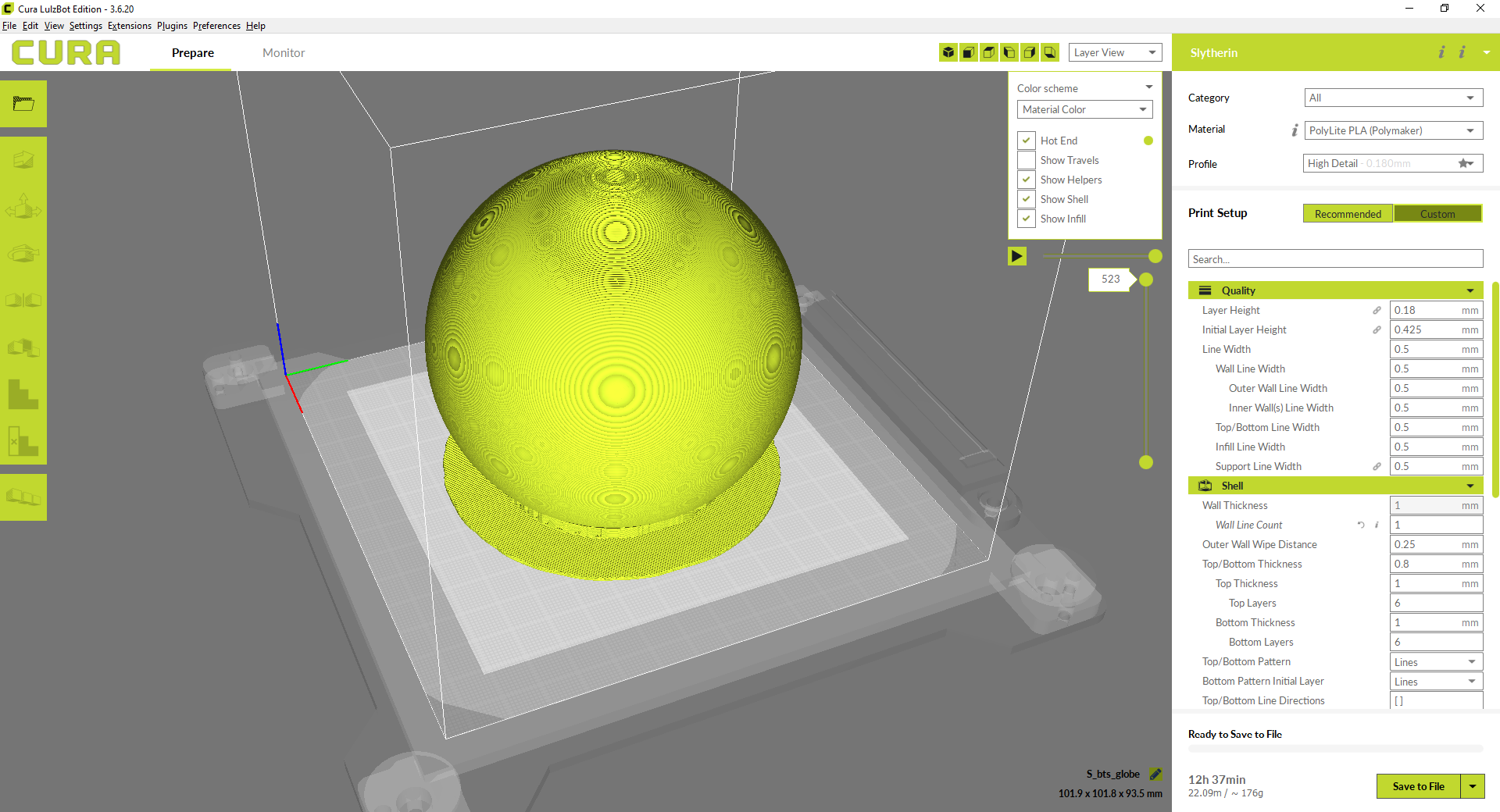Collapse the Quality settings section
This screenshot has height=812, width=1500.
point(1335,290)
